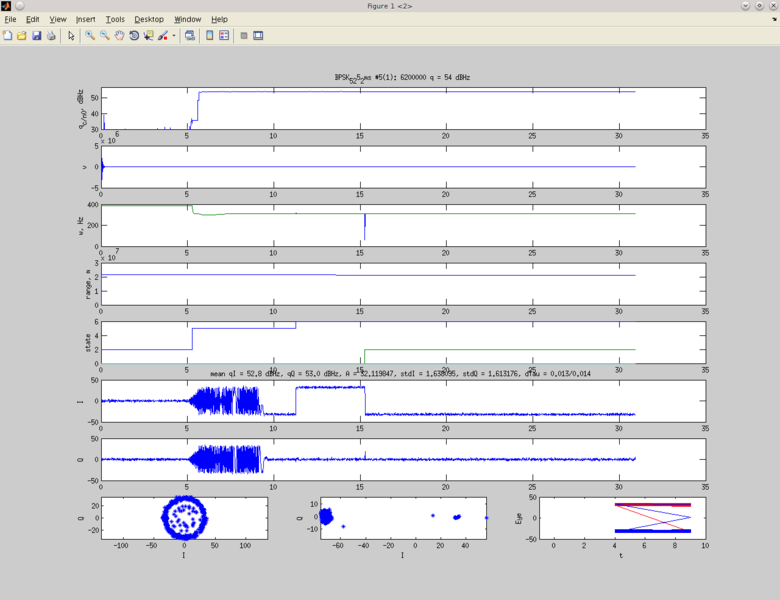Click the Open File folder icon
This screenshot has height=600, width=780.
point(22,36)
